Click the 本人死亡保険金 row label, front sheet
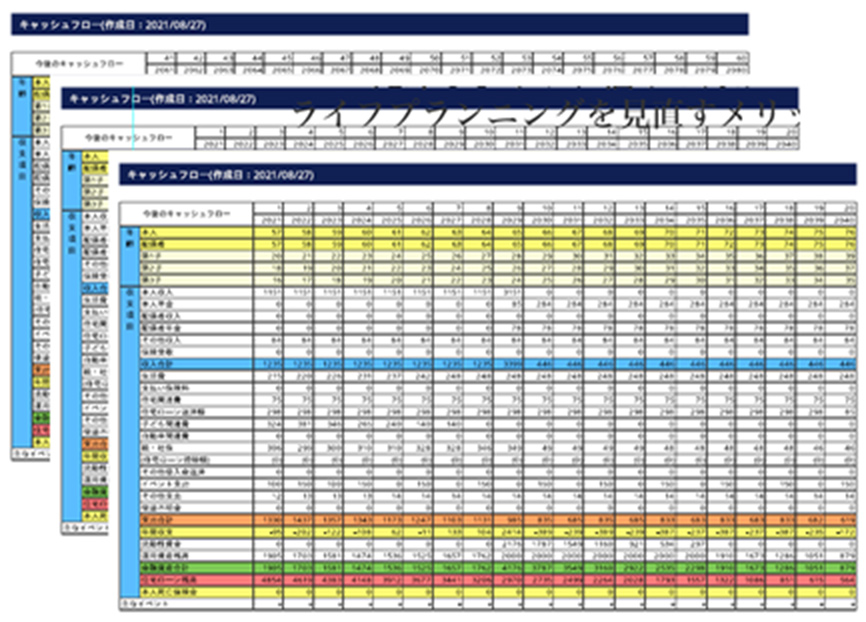The image size is (866, 622). (196, 592)
